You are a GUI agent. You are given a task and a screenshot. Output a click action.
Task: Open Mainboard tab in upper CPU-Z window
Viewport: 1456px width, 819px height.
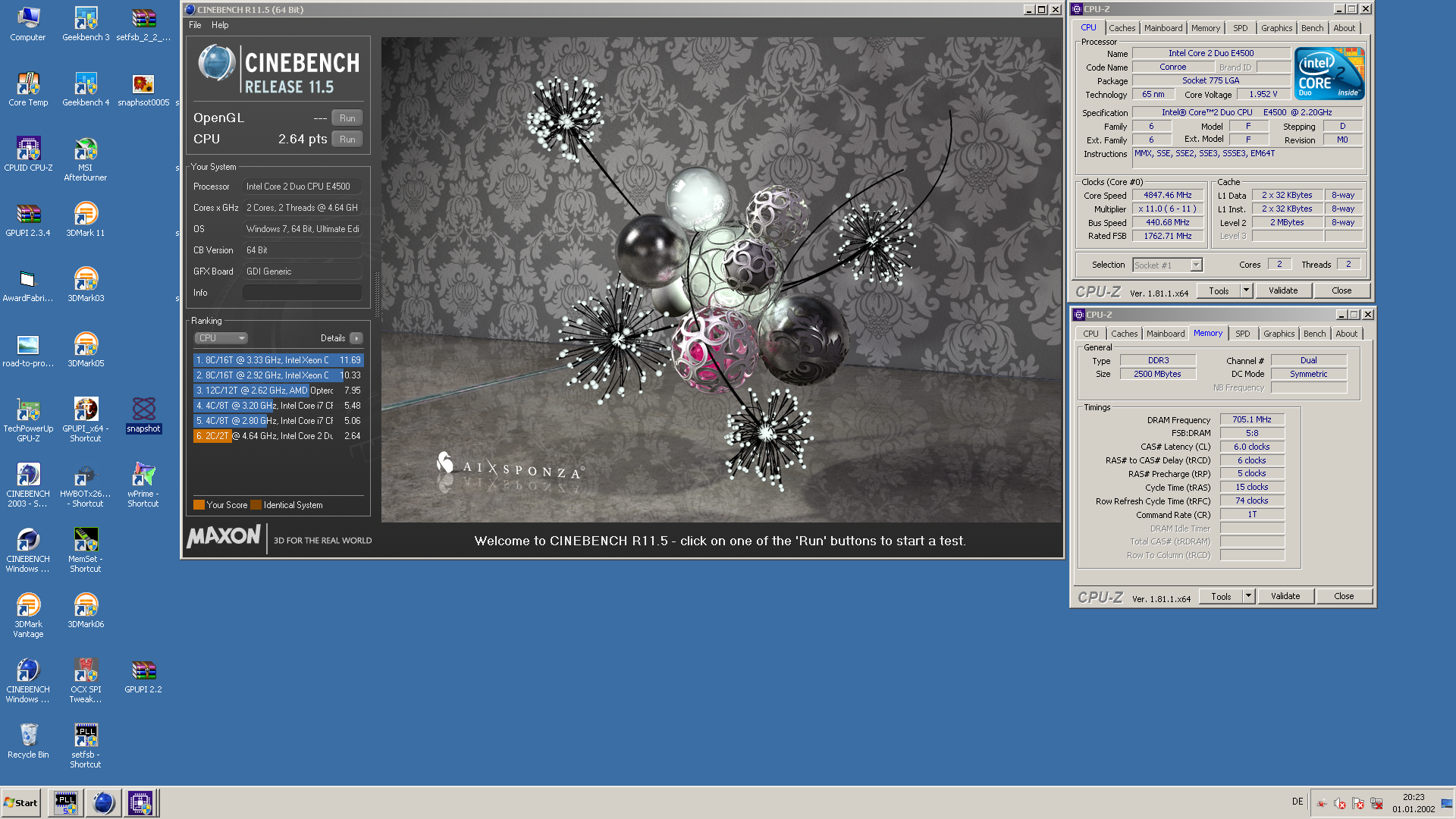point(1163,28)
